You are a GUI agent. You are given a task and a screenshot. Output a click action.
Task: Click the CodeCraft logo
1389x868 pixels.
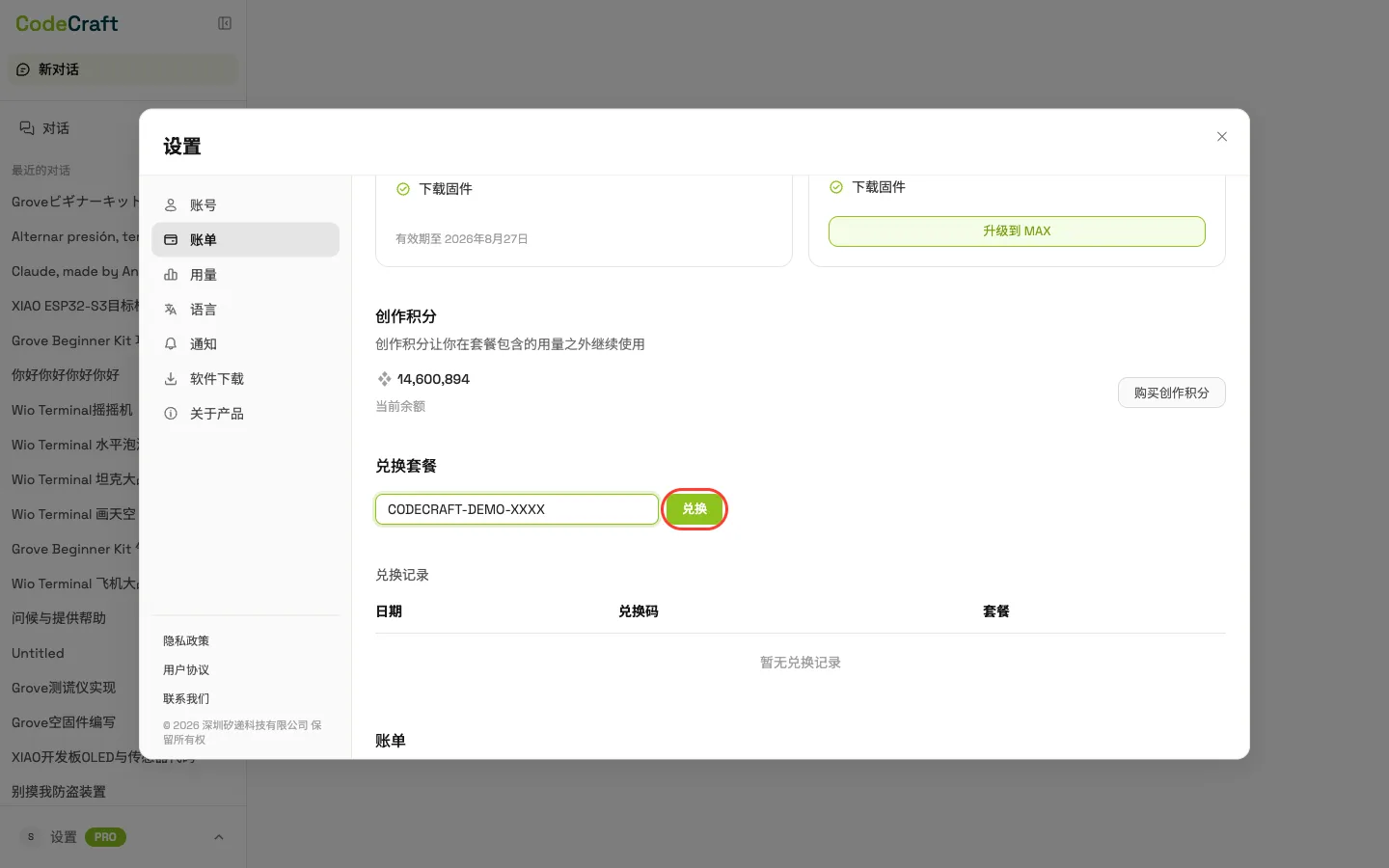click(67, 23)
